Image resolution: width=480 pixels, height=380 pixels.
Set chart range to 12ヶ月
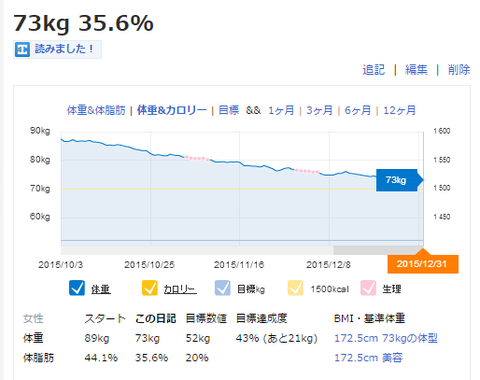(399, 110)
